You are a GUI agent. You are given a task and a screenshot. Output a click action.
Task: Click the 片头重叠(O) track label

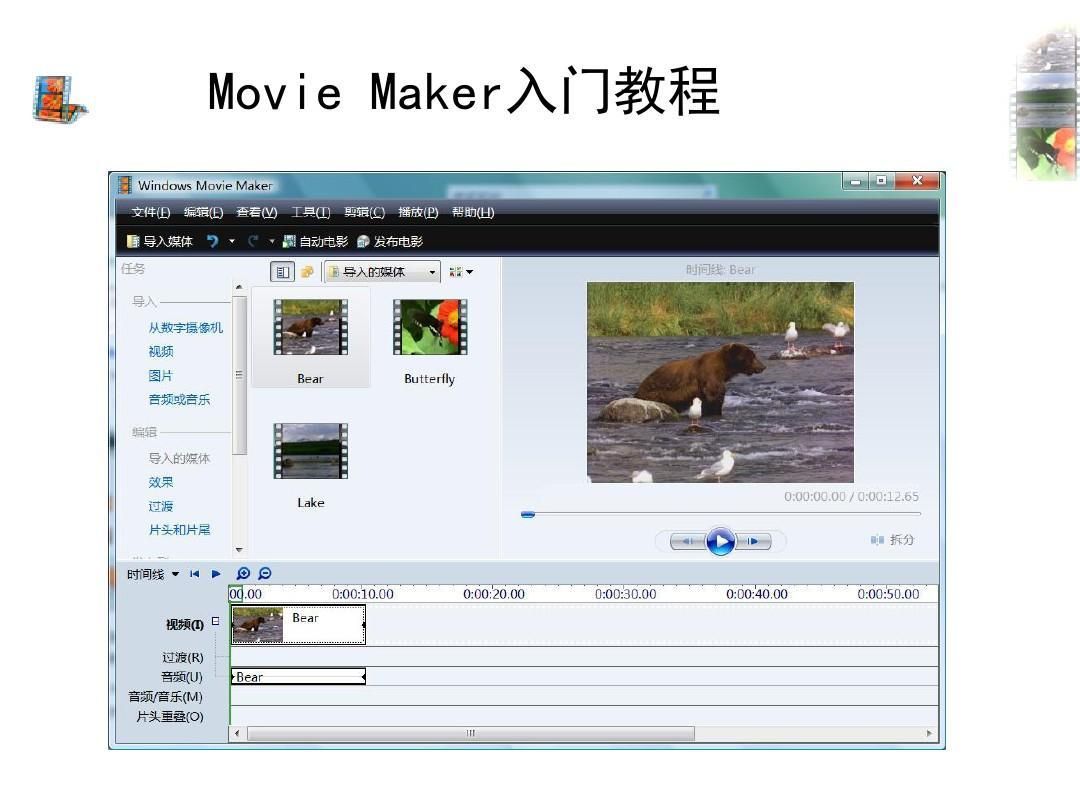pyautogui.click(x=169, y=717)
